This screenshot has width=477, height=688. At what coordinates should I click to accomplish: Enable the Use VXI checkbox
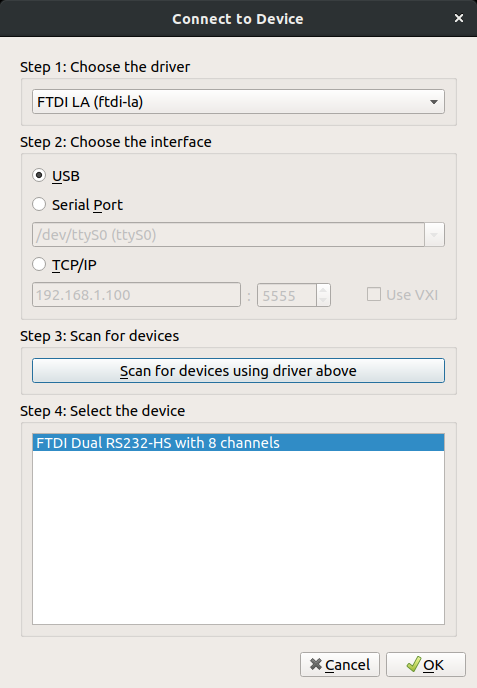[373, 294]
